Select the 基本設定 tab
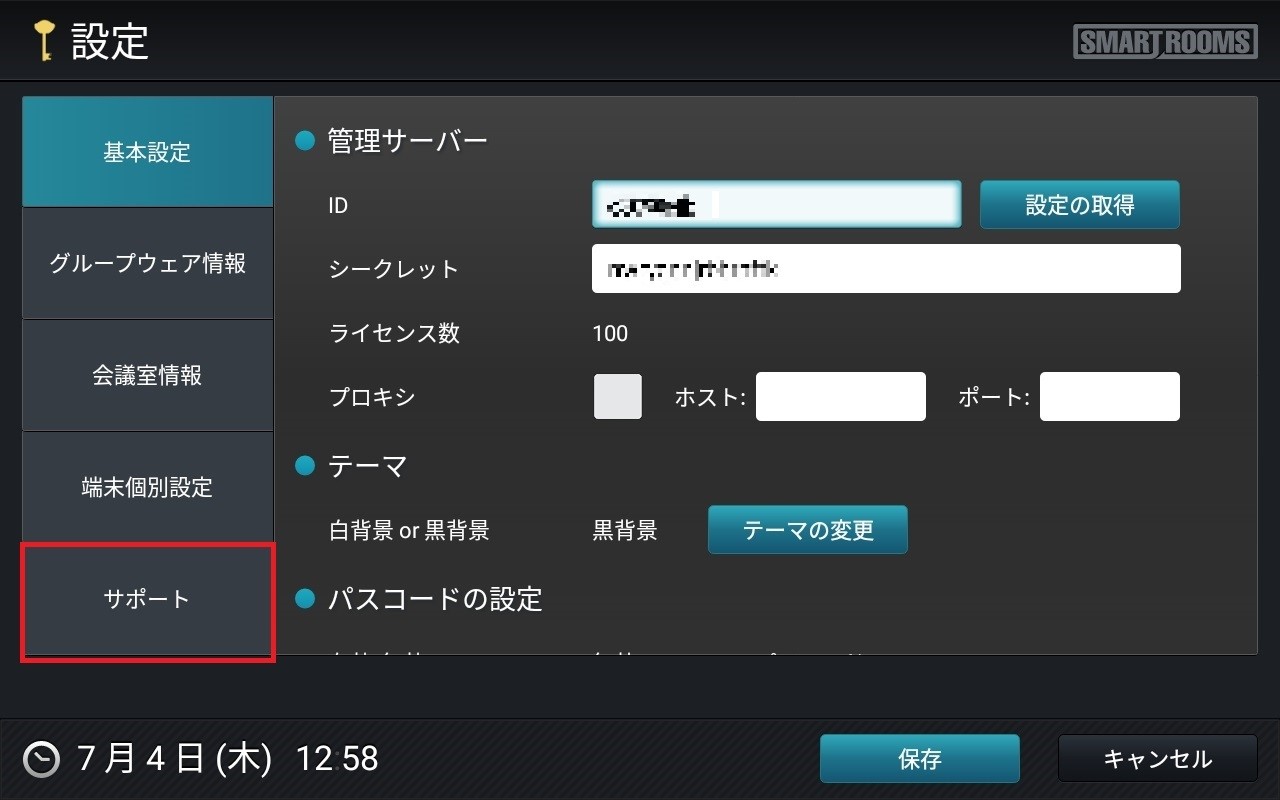This screenshot has height=800, width=1280. pos(147,152)
